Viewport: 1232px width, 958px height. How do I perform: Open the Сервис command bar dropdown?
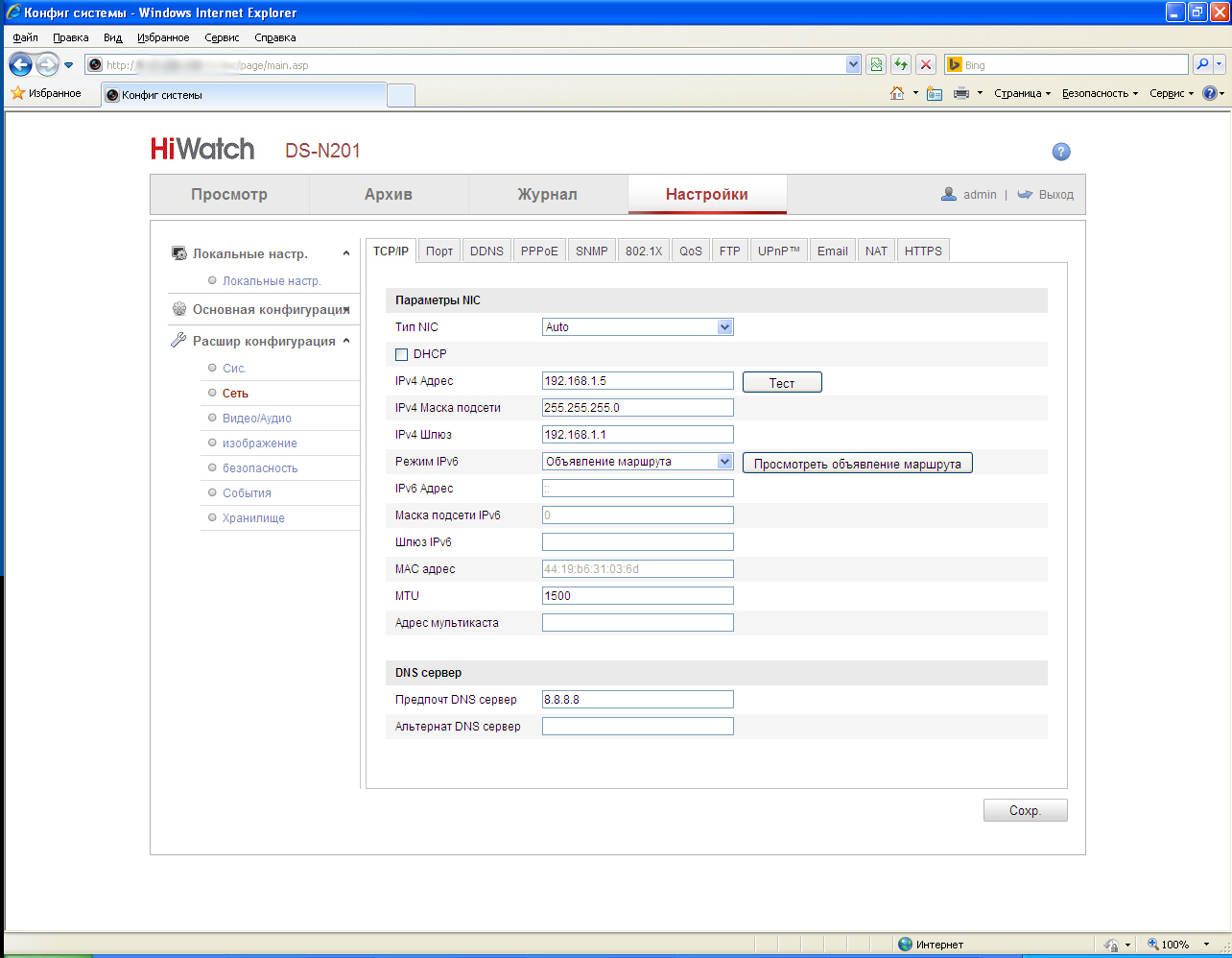click(x=1172, y=93)
